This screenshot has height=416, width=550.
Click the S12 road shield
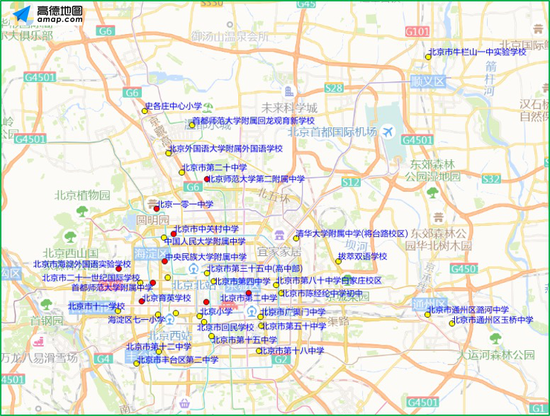351,182
